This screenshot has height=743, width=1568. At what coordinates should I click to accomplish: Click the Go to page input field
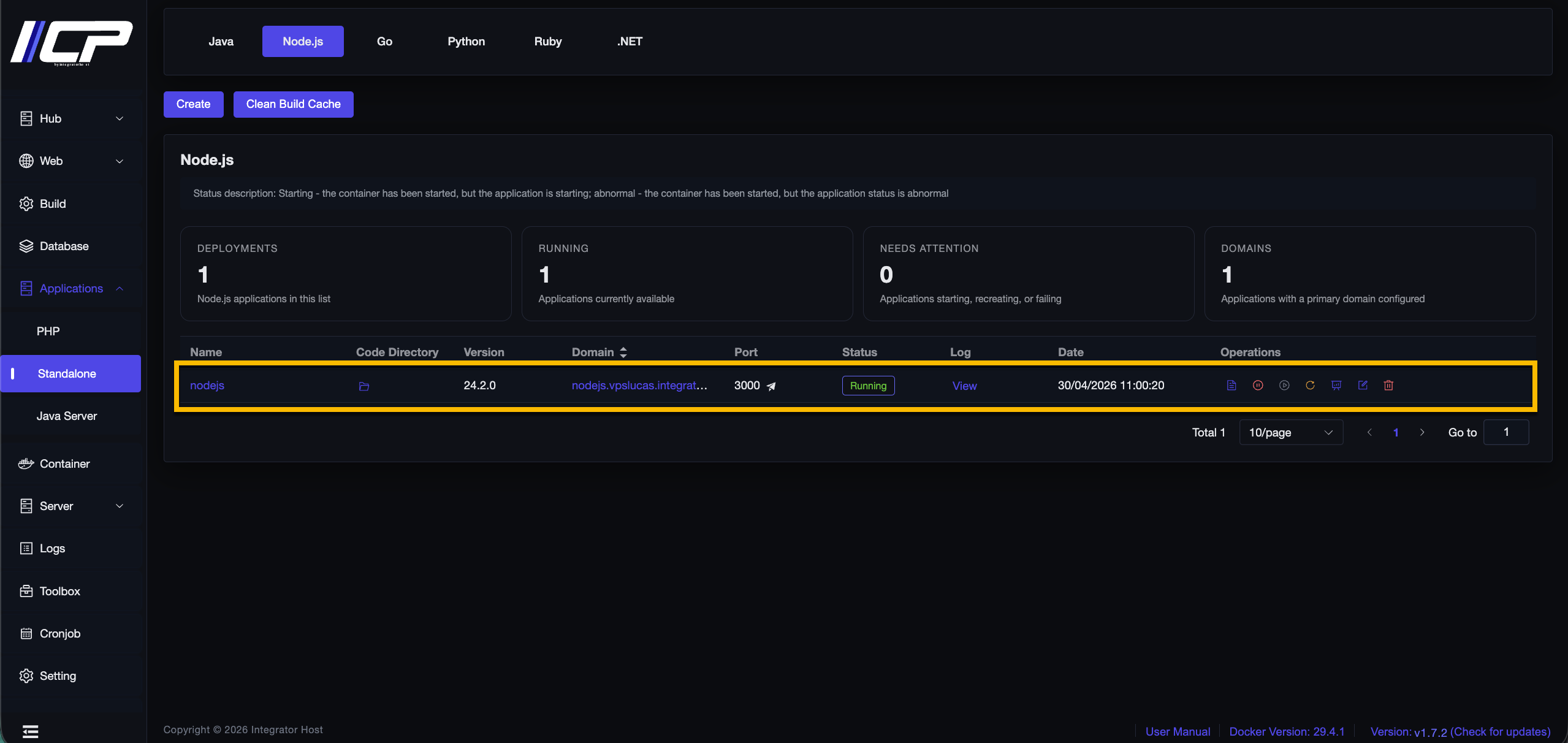click(1505, 432)
